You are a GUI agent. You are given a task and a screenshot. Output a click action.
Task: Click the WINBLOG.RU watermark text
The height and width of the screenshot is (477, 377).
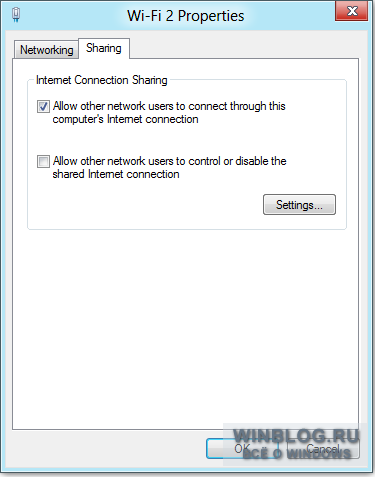coord(296,436)
